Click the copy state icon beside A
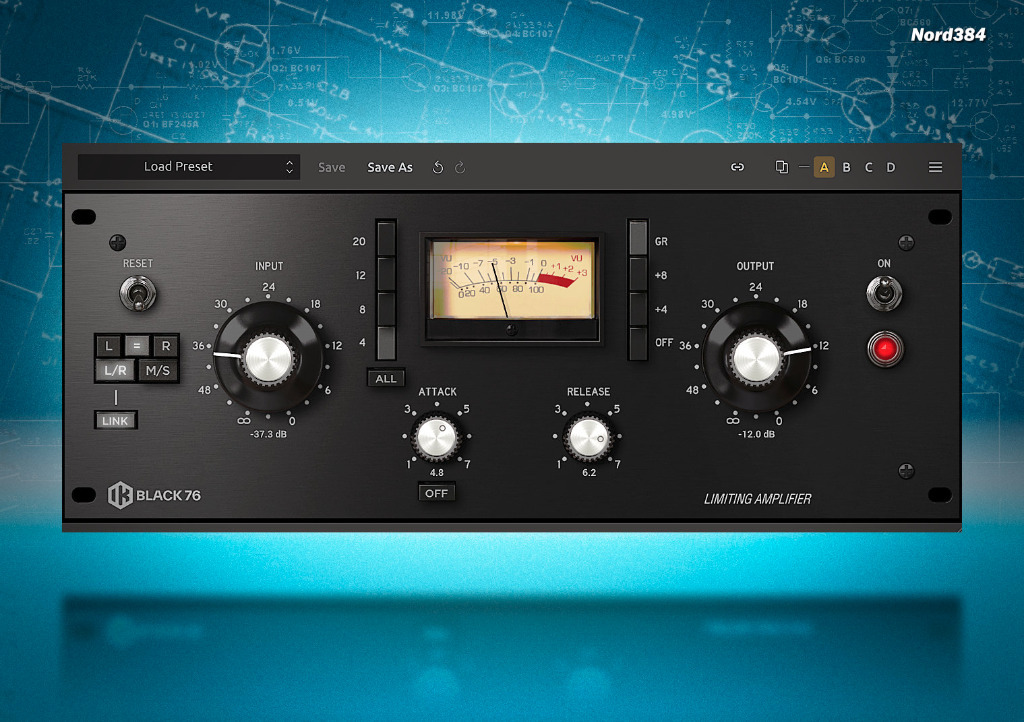The image size is (1024, 722). click(781, 167)
